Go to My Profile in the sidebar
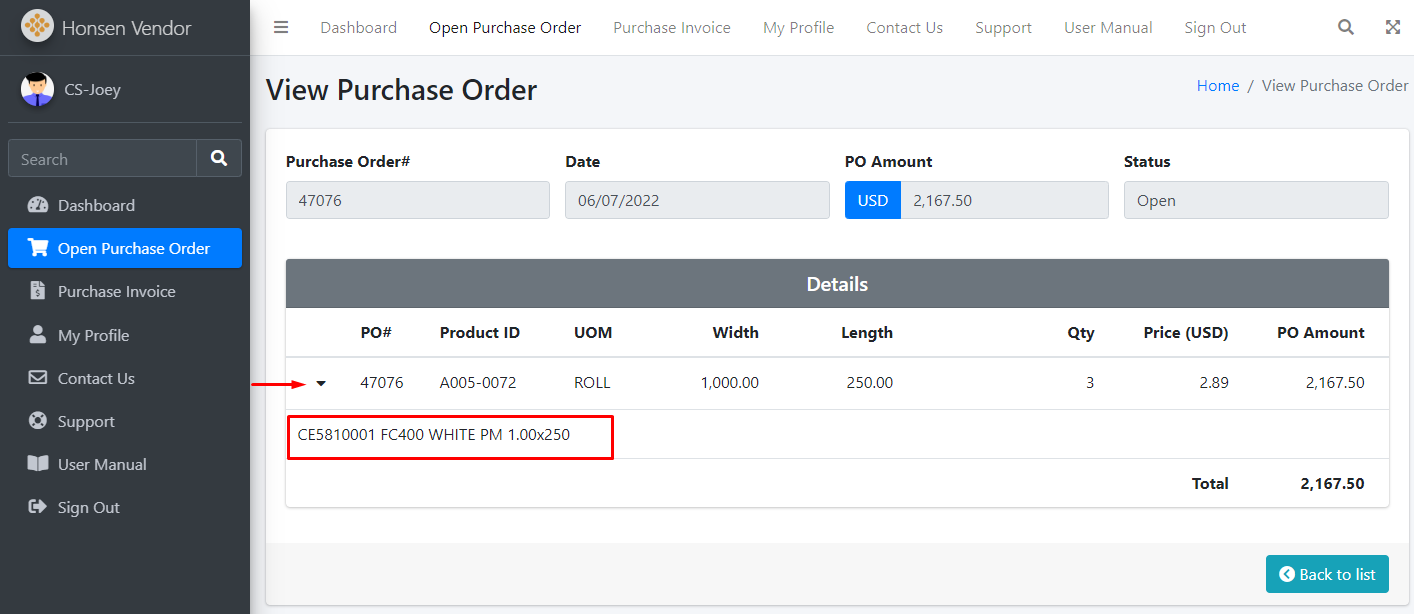The height and width of the screenshot is (614, 1414). (x=125, y=335)
